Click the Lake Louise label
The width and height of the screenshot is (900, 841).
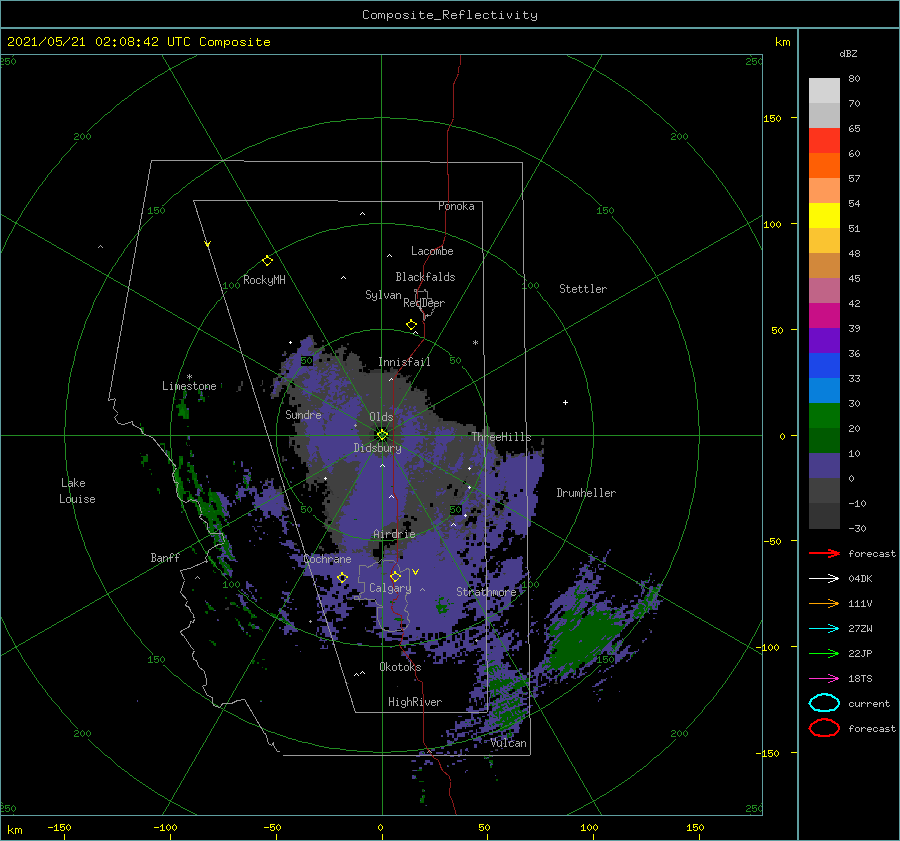77,491
